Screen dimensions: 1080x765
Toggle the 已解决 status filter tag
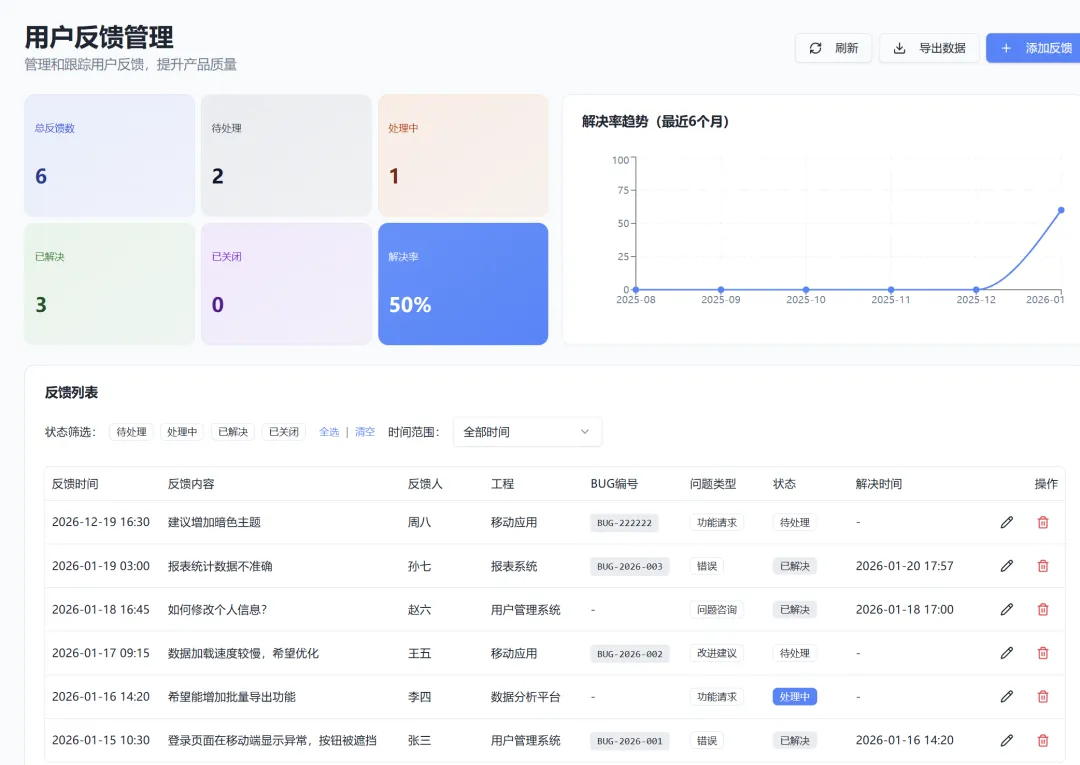[233, 432]
